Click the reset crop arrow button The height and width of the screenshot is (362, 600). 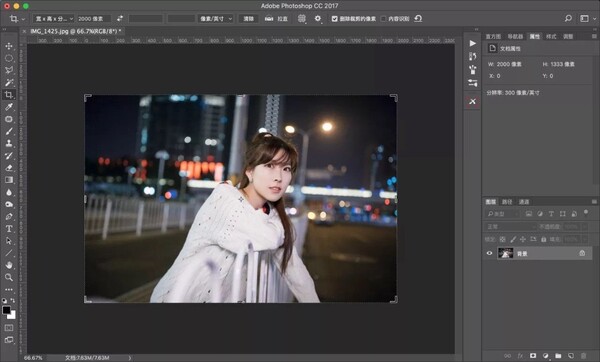(418, 18)
